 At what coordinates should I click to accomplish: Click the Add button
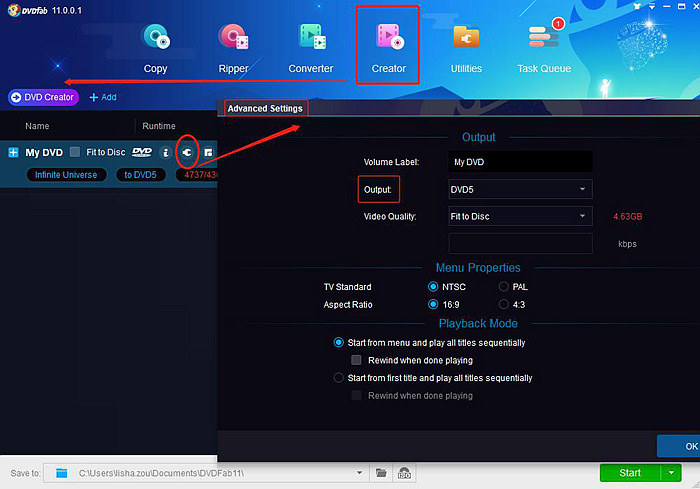(103, 97)
